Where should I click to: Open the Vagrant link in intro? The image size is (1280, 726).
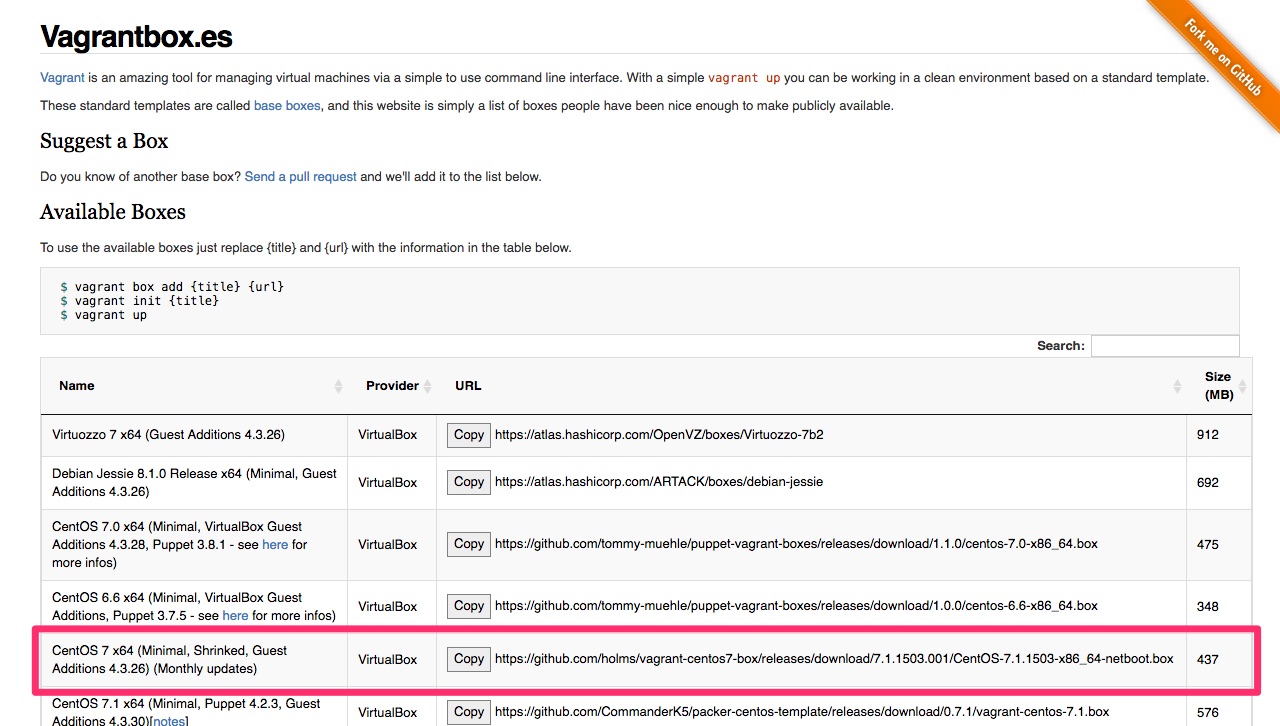click(x=62, y=78)
